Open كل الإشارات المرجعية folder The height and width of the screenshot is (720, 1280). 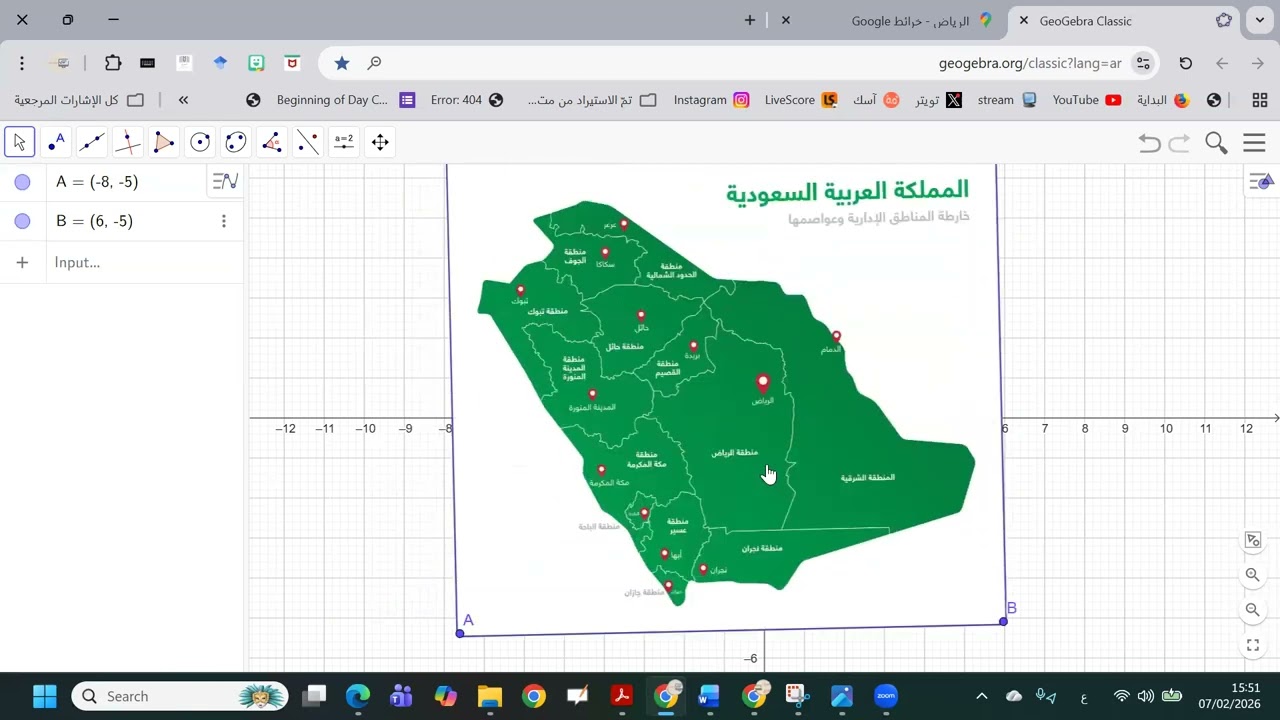pyautogui.click(x=79, y=100)
